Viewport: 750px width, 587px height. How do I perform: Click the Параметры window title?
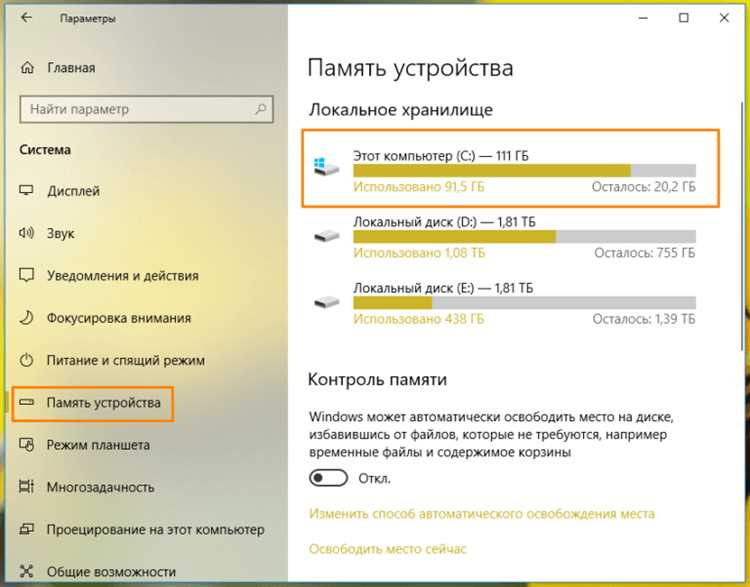88,19
